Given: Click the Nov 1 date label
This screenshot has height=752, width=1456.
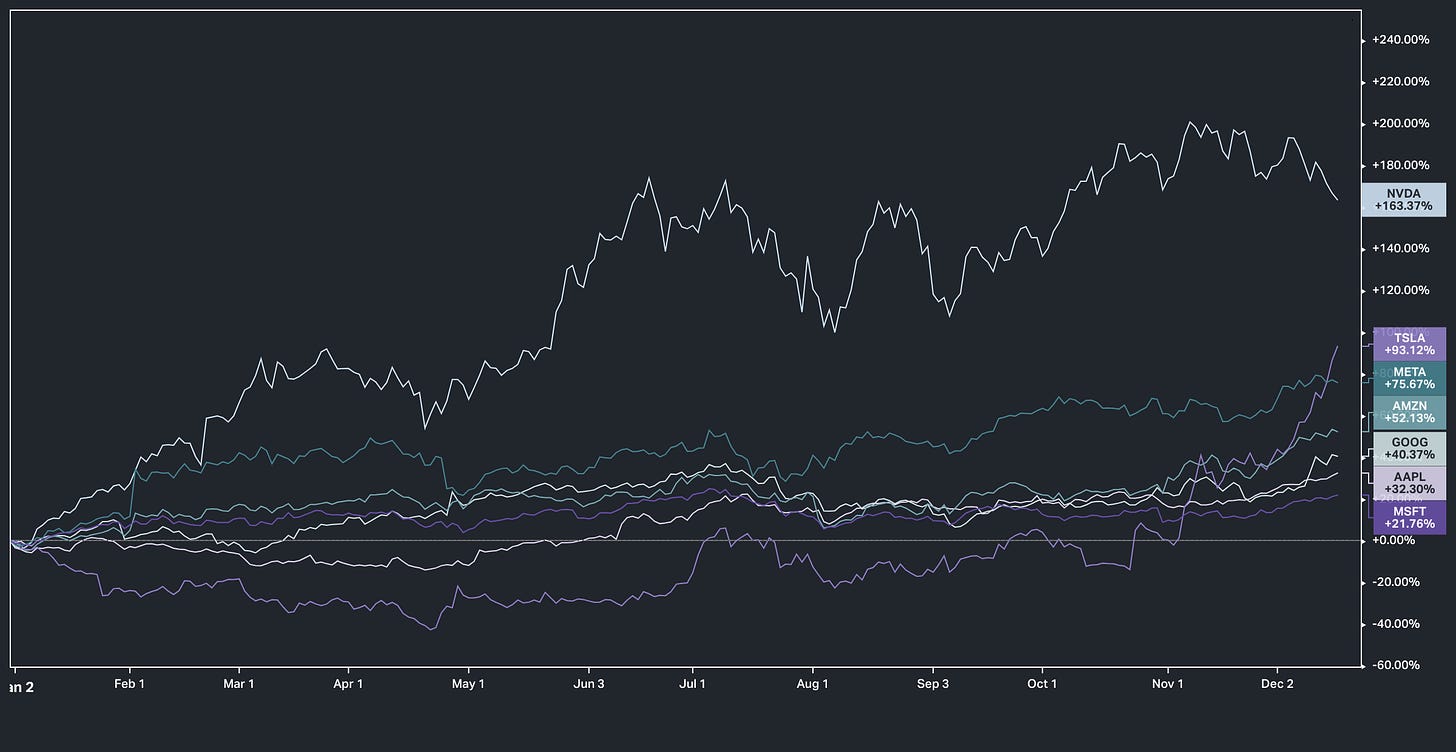Looking at the screenshot, I should pos(1168,684).
